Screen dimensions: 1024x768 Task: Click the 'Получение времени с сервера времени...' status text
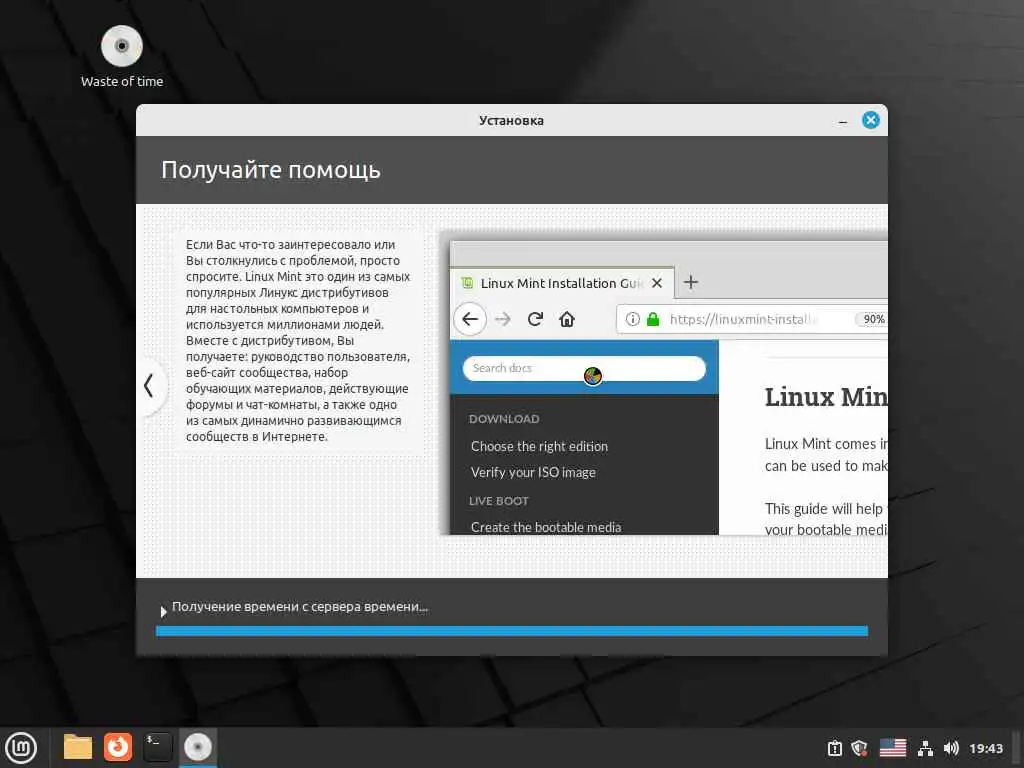pyautogui.click(x=300, y=607)
